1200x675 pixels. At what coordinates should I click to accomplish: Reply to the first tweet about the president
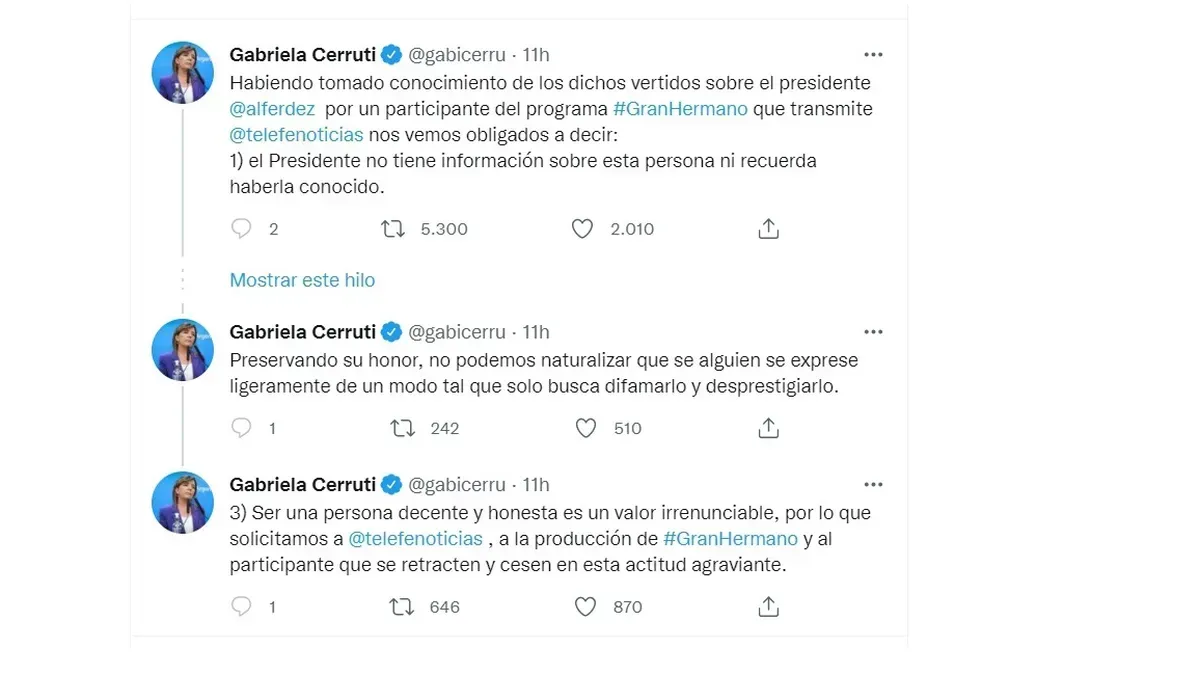pos(241,229)
